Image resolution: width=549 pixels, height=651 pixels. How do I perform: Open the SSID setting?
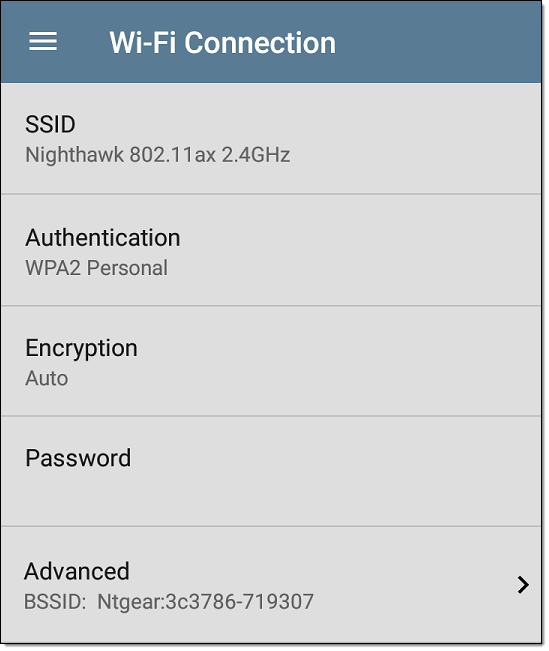[271, 139]
